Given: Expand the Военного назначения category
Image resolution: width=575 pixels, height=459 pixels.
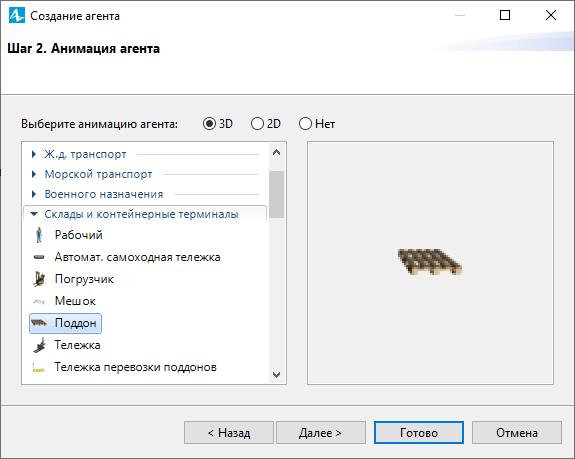Looking at the screenshot, I should (x=34, y=194).
